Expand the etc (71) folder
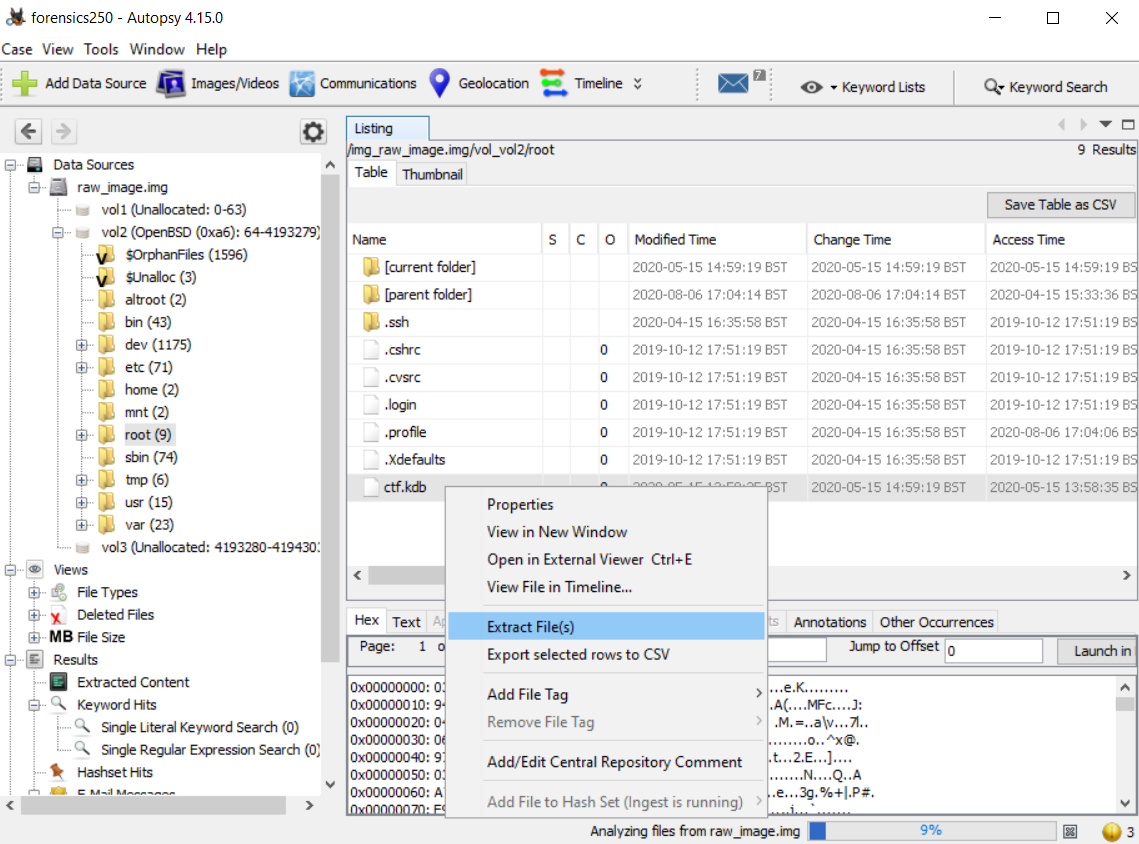Image resolution: width=1139 pixels, height=844 pixels. pyautogui.click(x=82, y=368)
